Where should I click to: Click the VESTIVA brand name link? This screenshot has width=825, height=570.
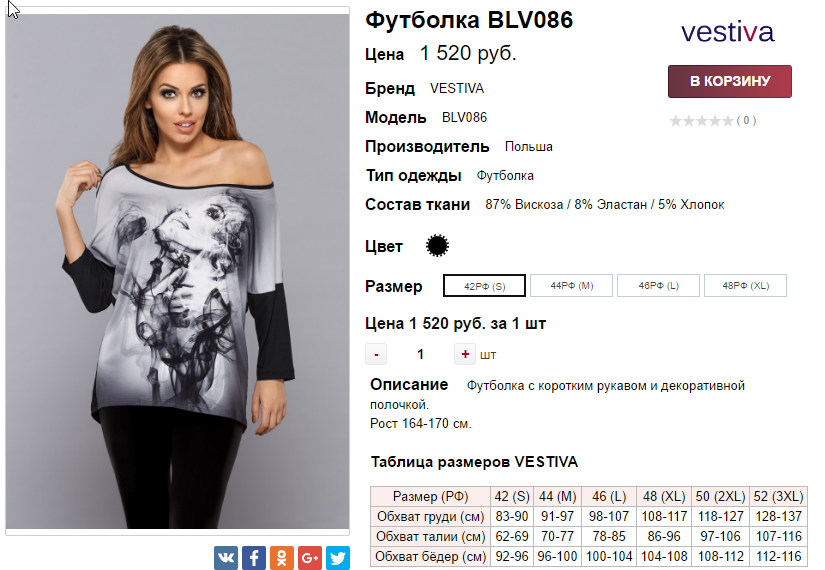457,88
